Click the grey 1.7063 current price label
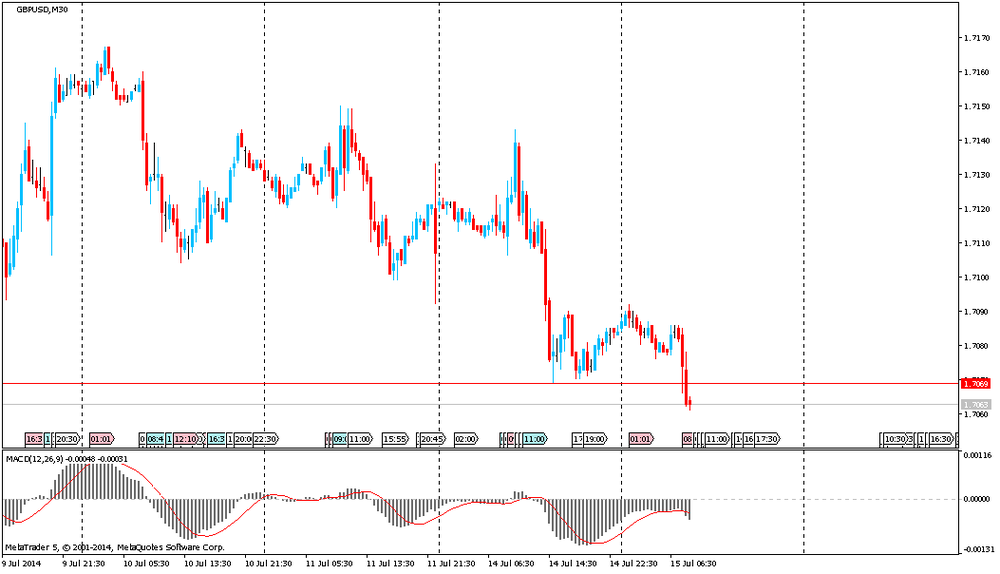This screenshot has height=574, width=1000. point(976,405)
